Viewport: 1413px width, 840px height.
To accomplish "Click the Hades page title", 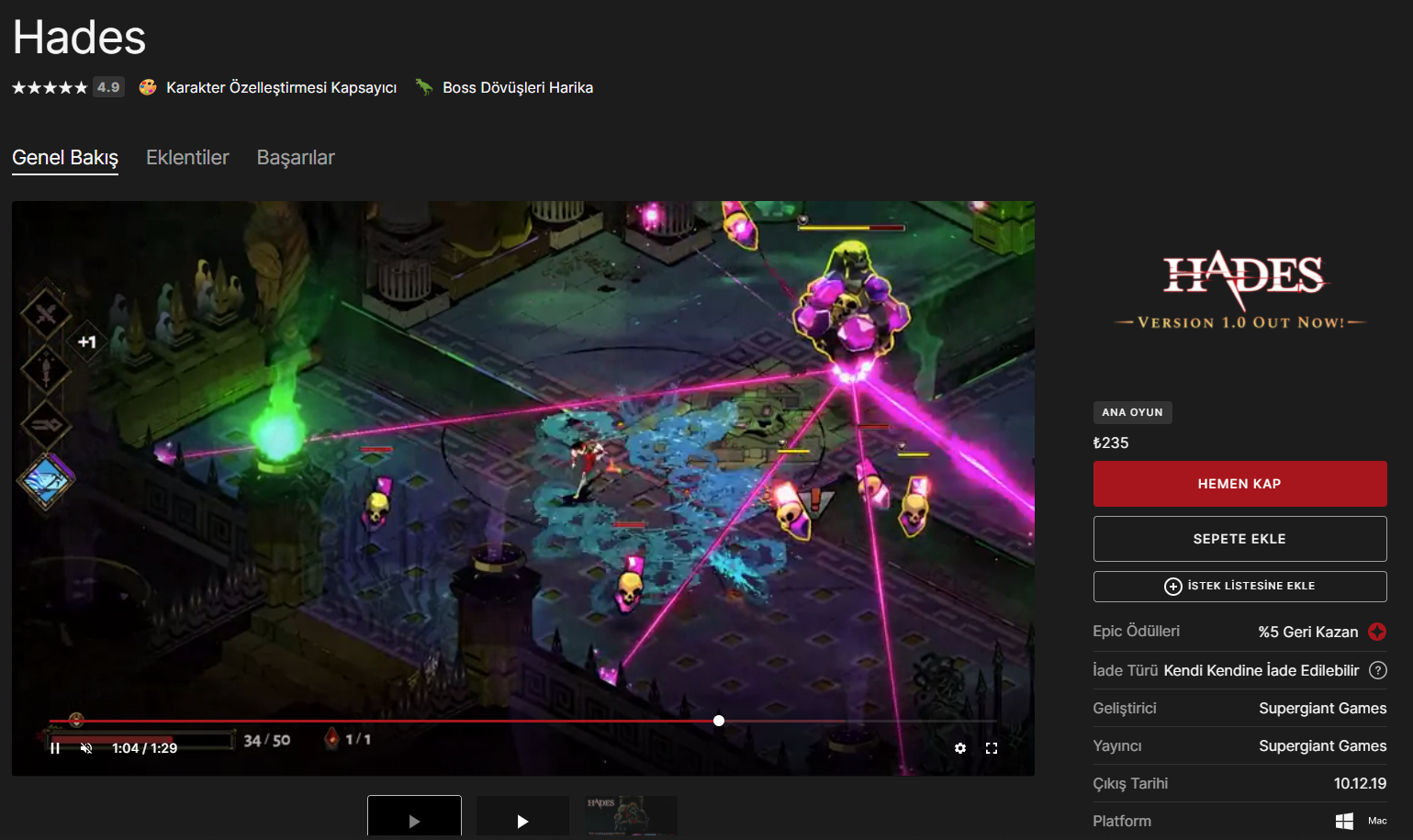I will click(79, 38).
